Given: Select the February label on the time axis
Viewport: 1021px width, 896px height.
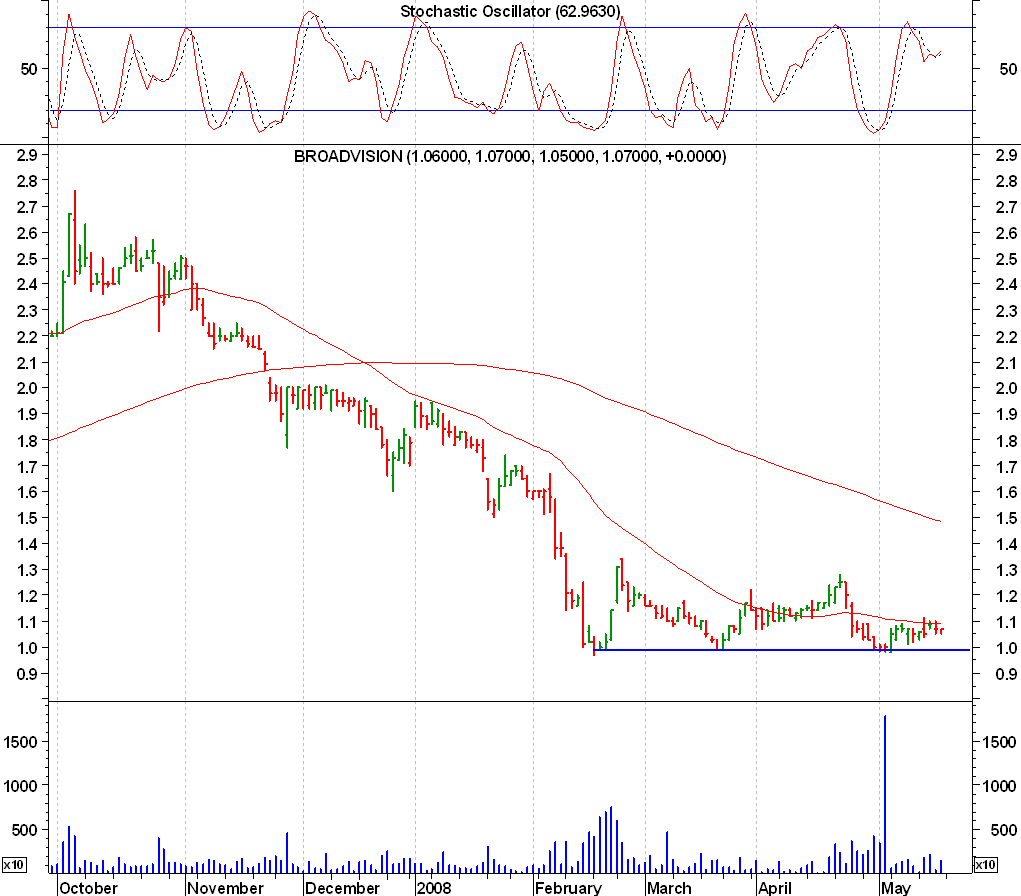Looking at the screenshot, I should point(567,887).
